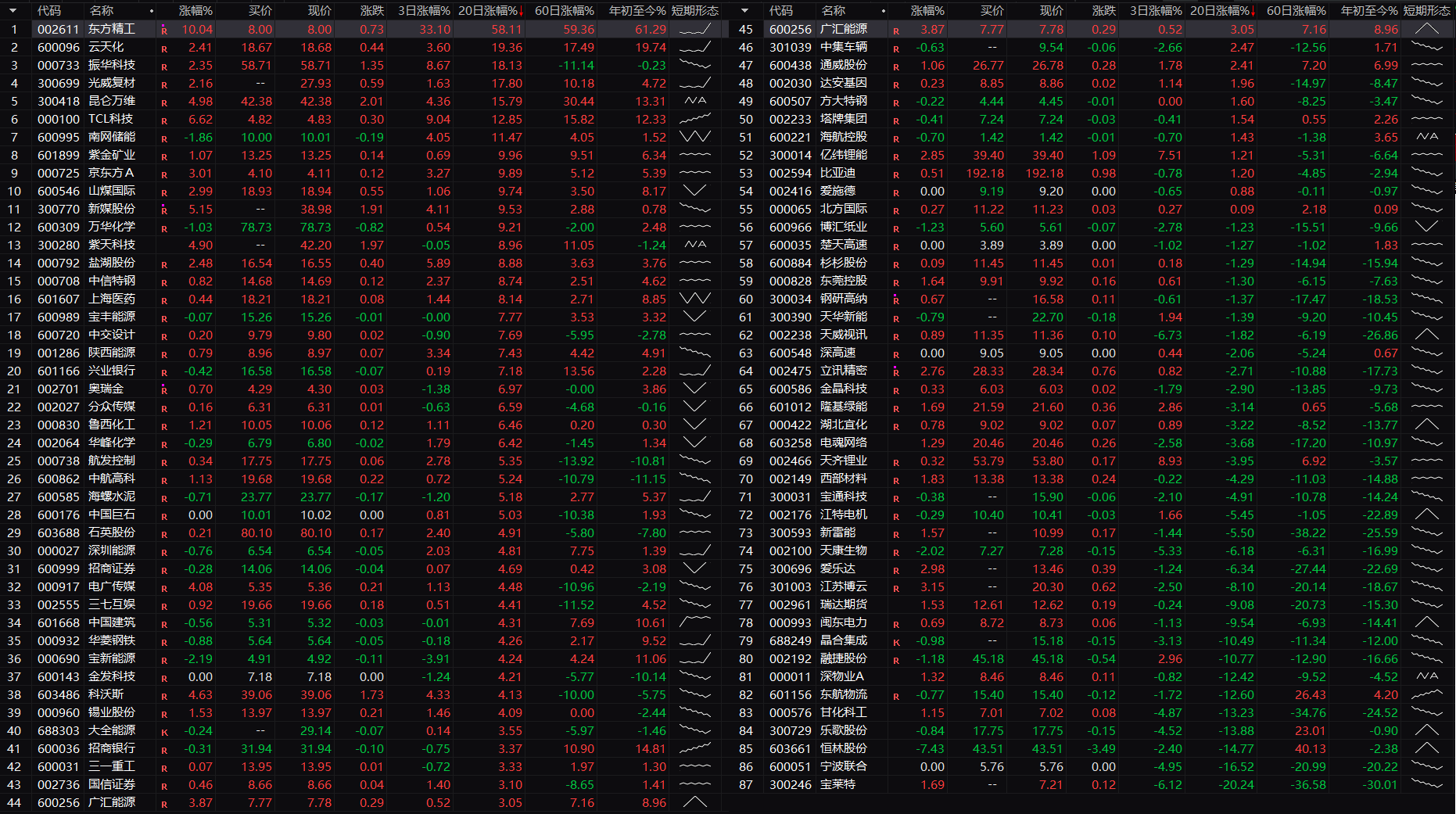Click the 涨跌 header in right table
This screenshot has width=1456, height=814.
click(1103, 11)
